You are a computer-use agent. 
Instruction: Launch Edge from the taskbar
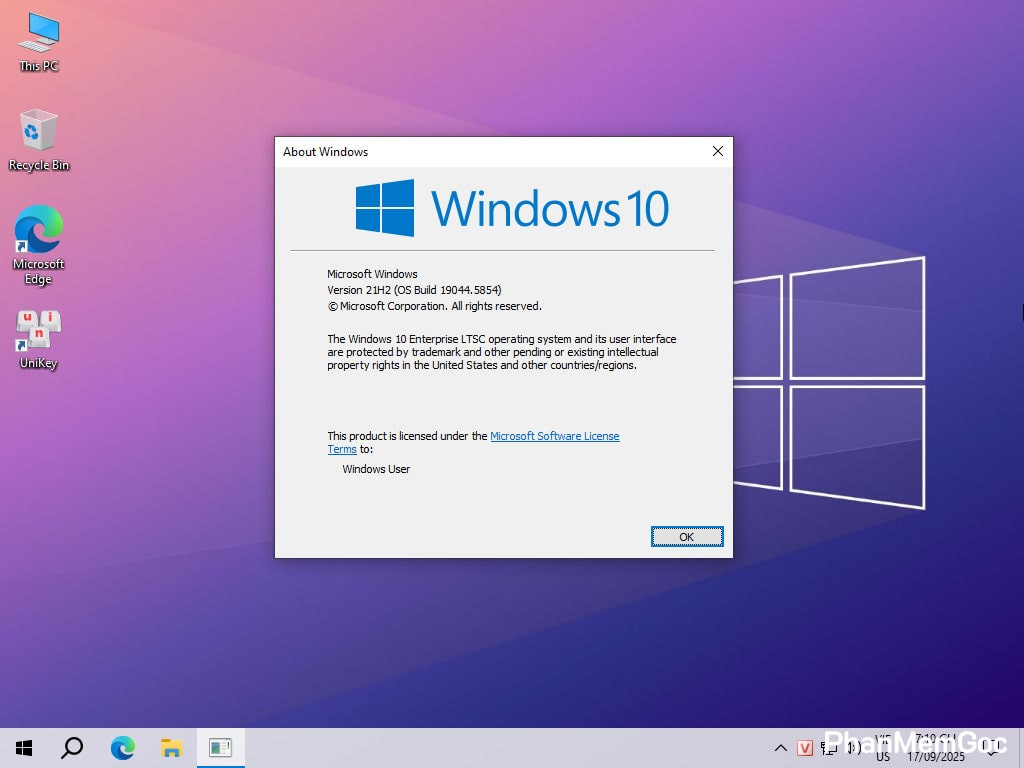(x=122, y=748)
